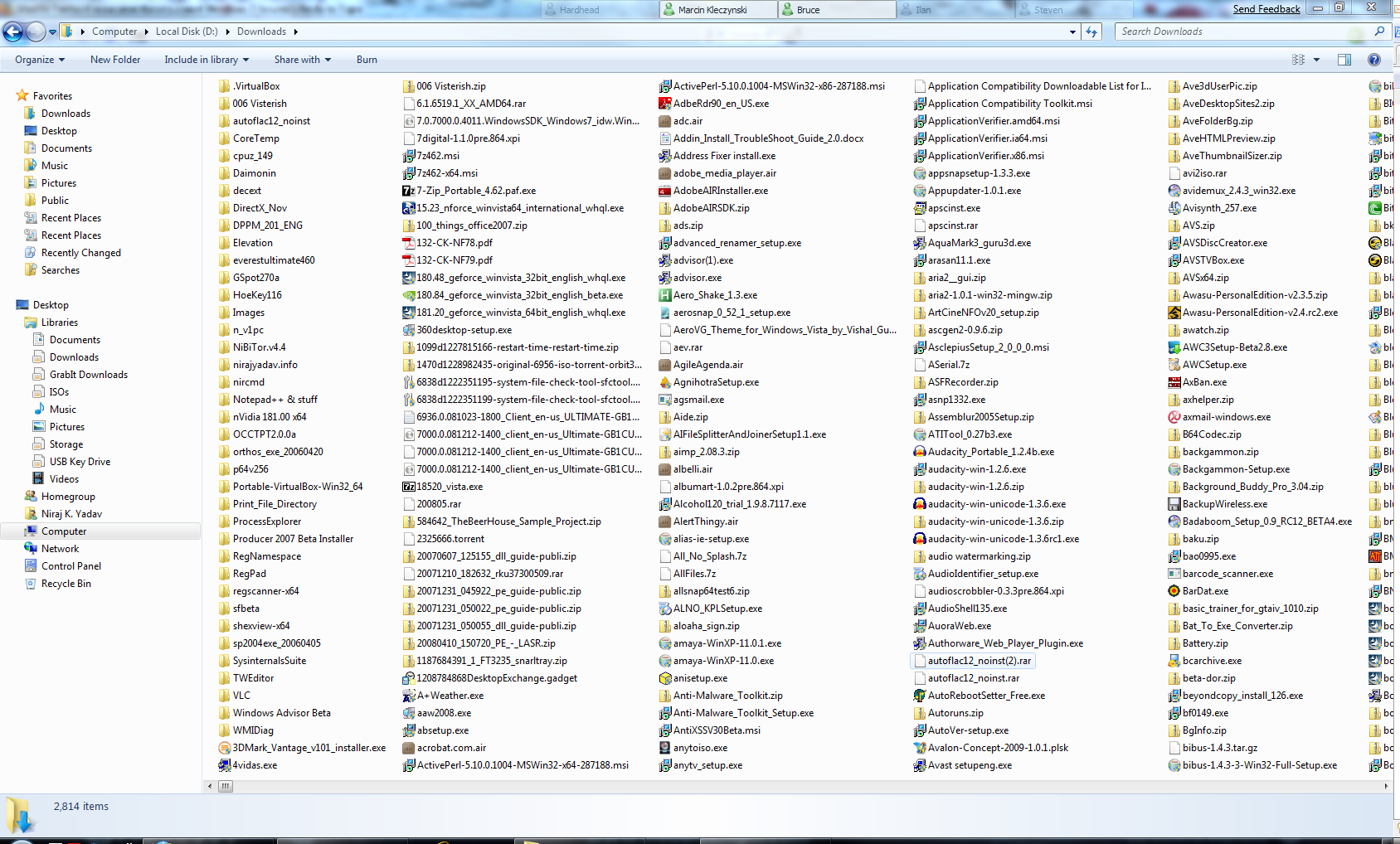Expand the Computer breadcrumb arrow

coord(147,32)
